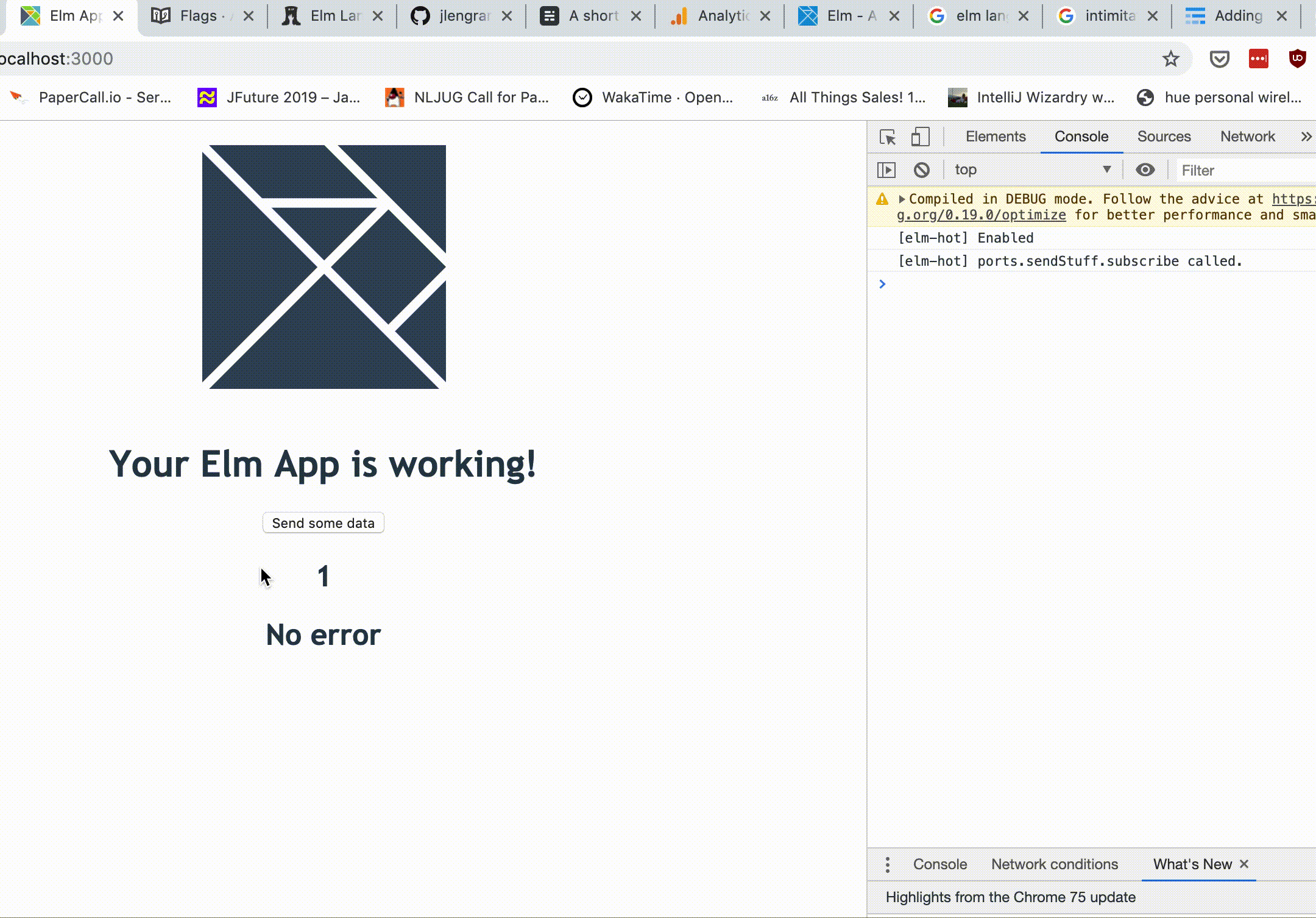Open the uBlock Origin shield icon

click(x=1297, y=59)
